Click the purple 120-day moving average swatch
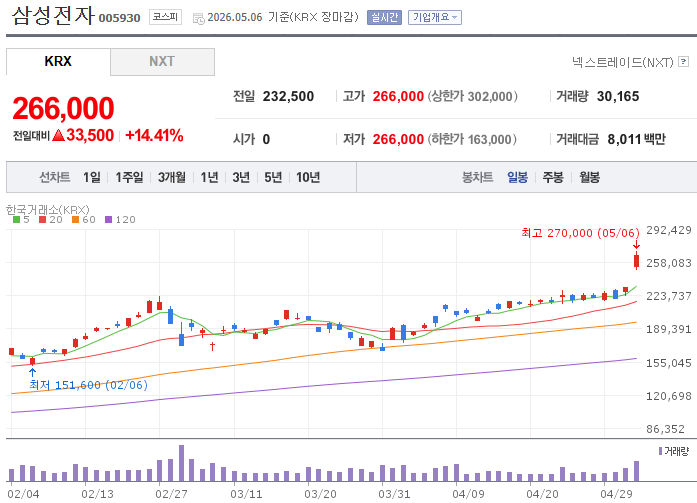 tap(108, 220)
